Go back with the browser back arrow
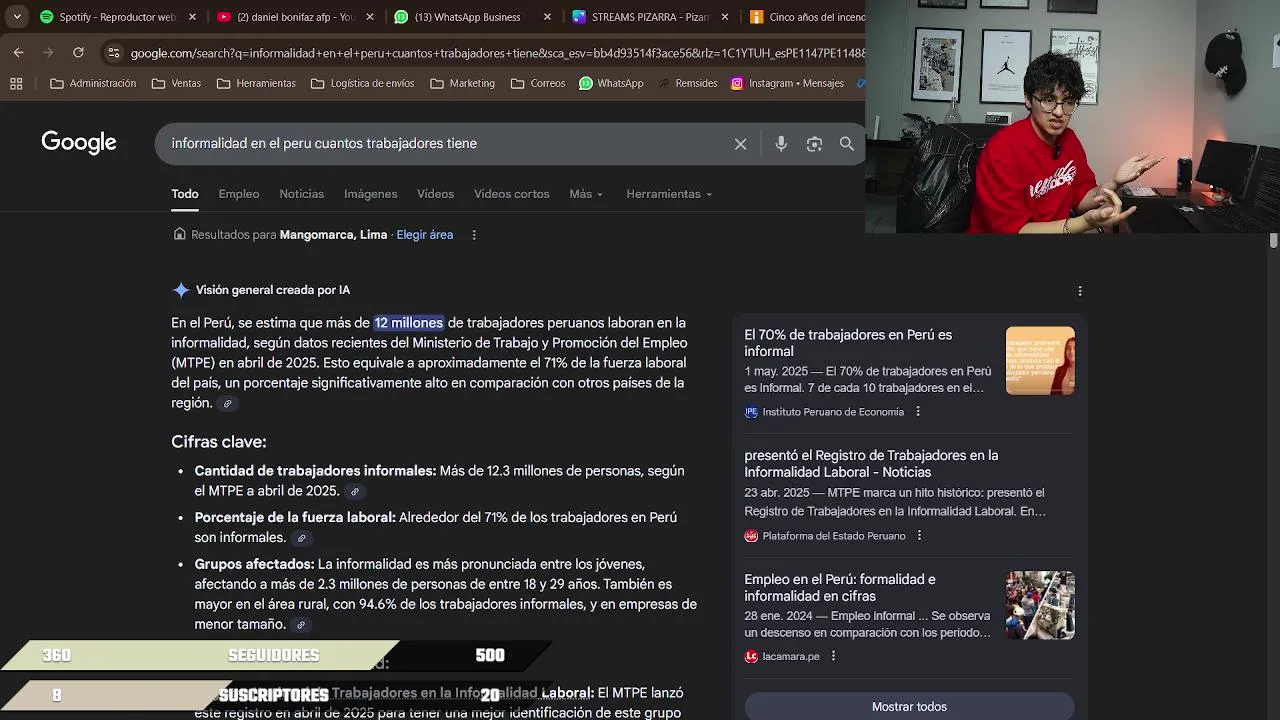The width and height of the screenshot is (1280, 720). (18, 52)
